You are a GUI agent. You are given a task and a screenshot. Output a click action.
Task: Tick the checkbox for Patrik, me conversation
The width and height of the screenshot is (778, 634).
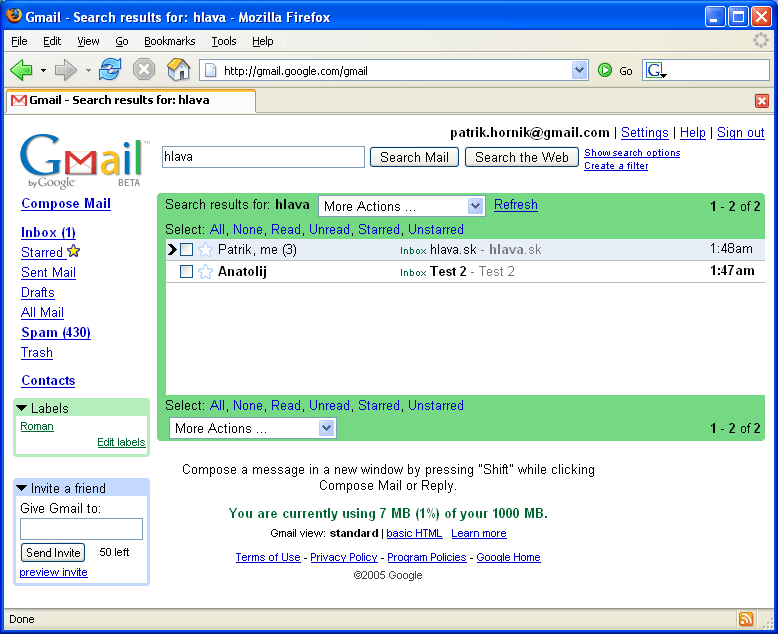click(186, 250)
